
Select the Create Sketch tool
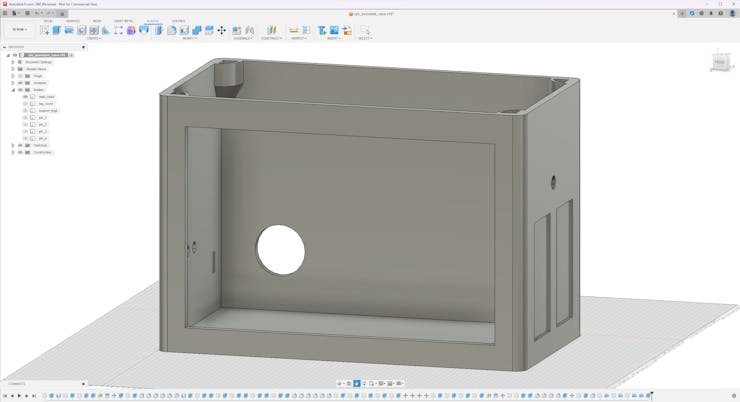(x=44, y=30)
